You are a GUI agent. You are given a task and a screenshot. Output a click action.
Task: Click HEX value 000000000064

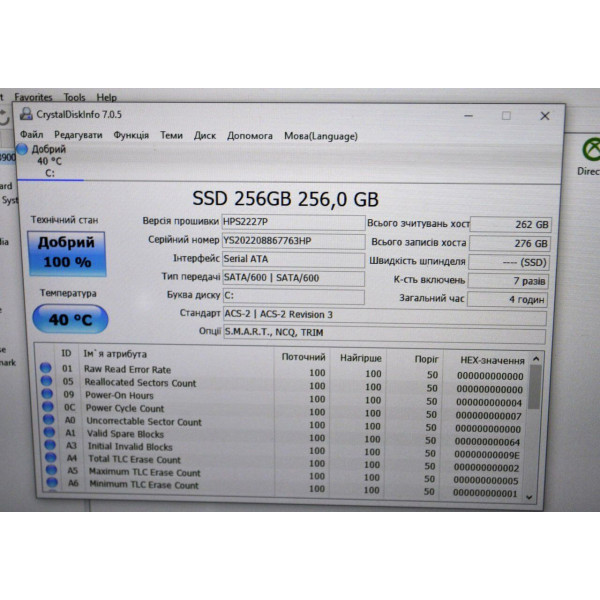pos(488,442)
